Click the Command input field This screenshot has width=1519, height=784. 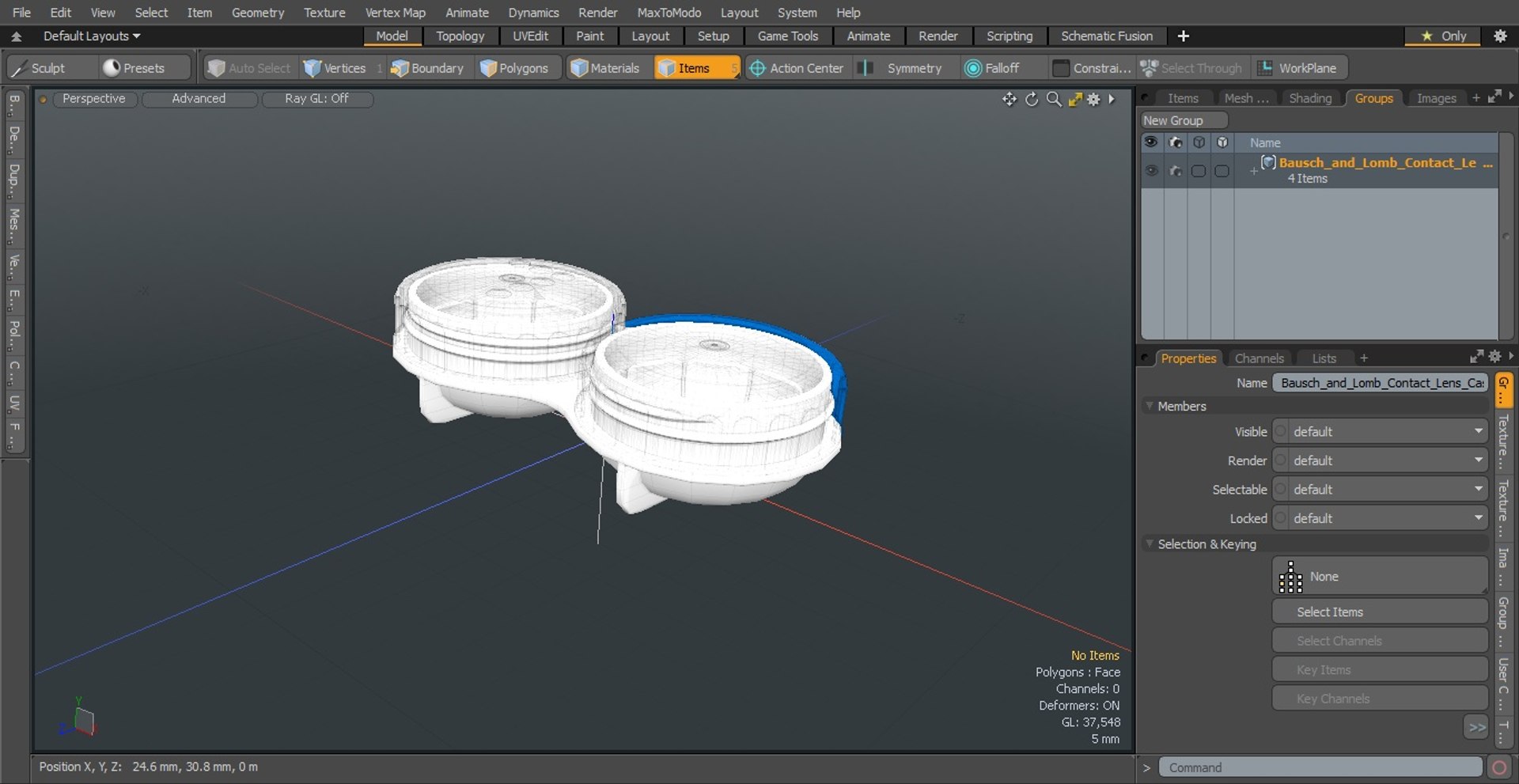pyautogui.click(x=1320, y=767)
